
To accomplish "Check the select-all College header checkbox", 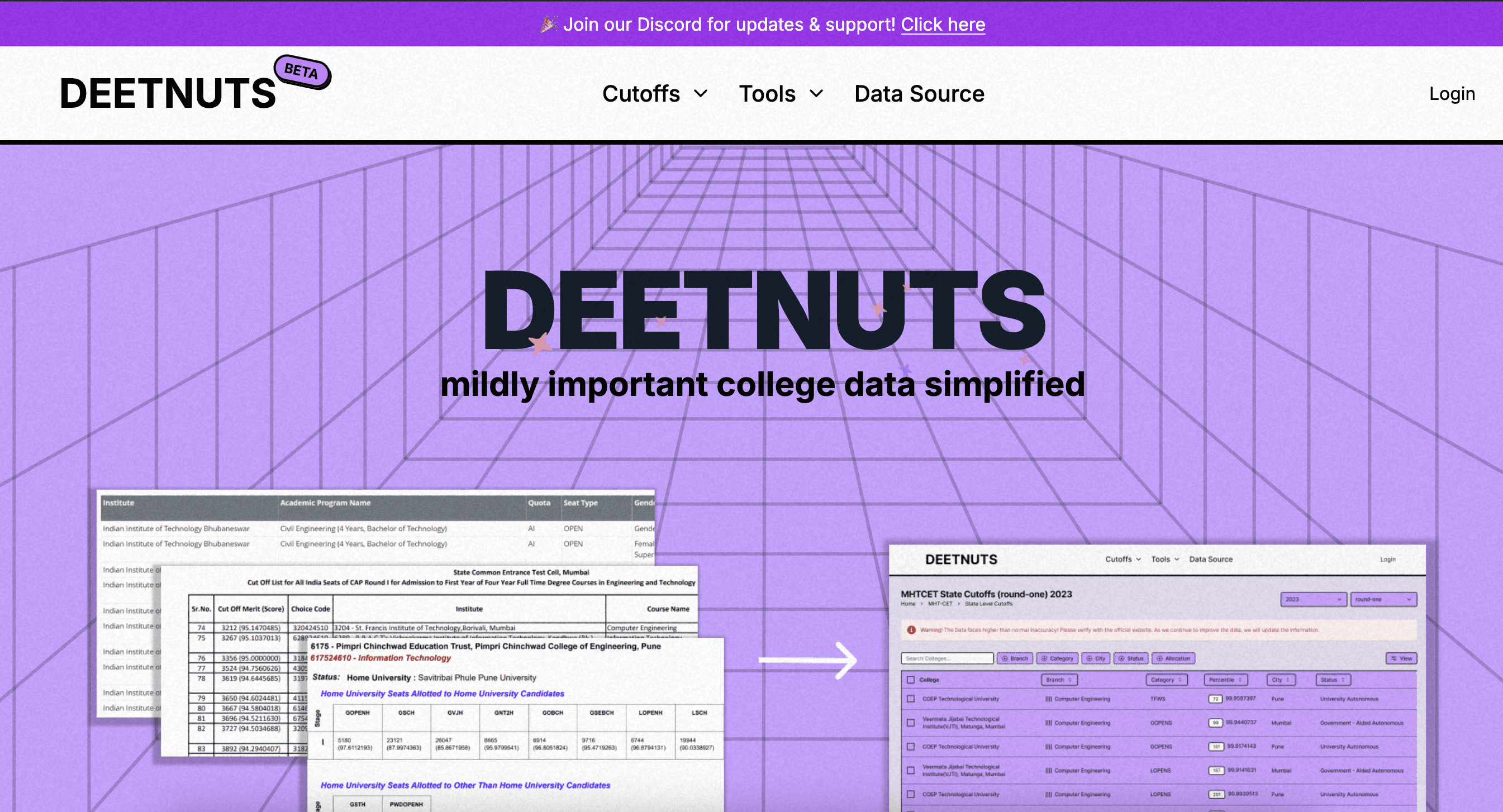I will 911,679.
